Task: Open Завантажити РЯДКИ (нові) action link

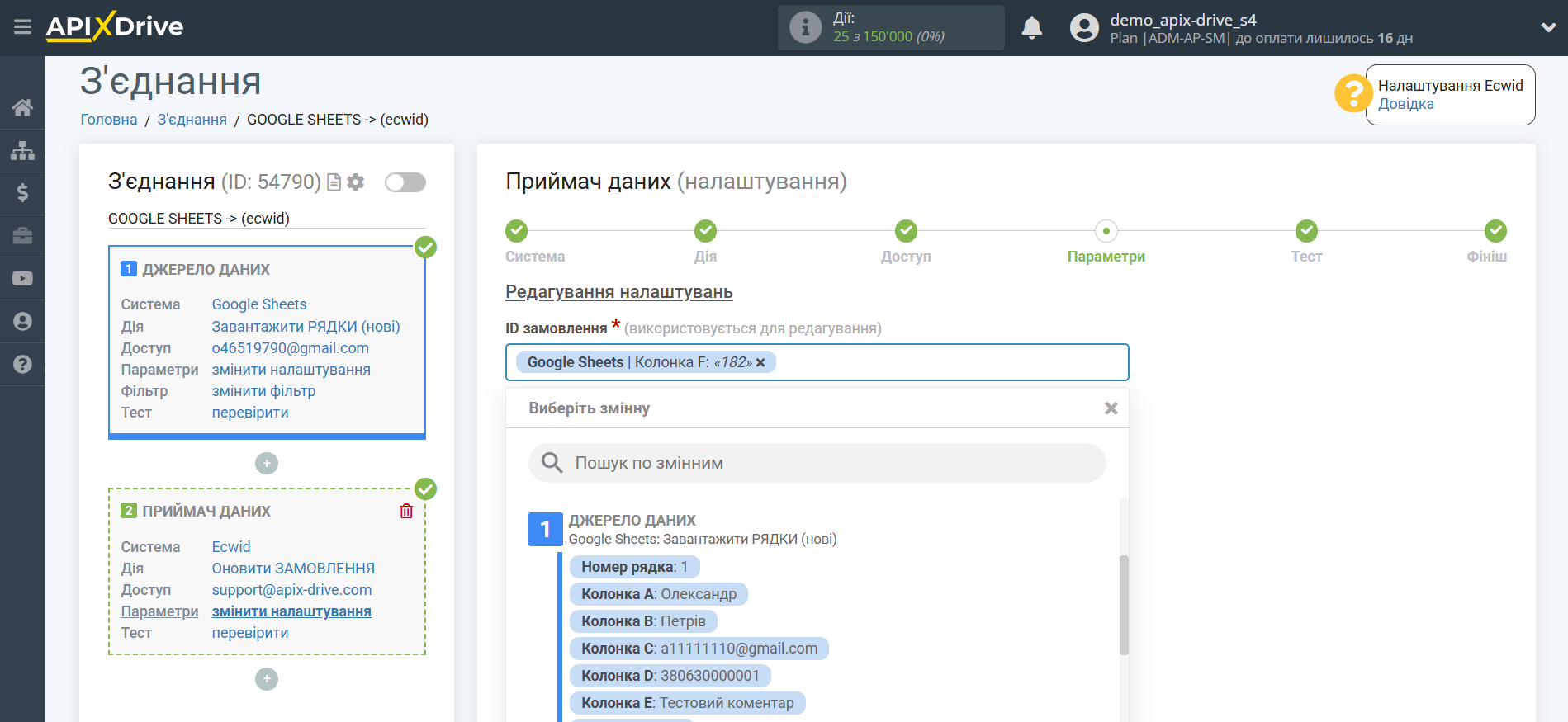Action: pos(306,327)
